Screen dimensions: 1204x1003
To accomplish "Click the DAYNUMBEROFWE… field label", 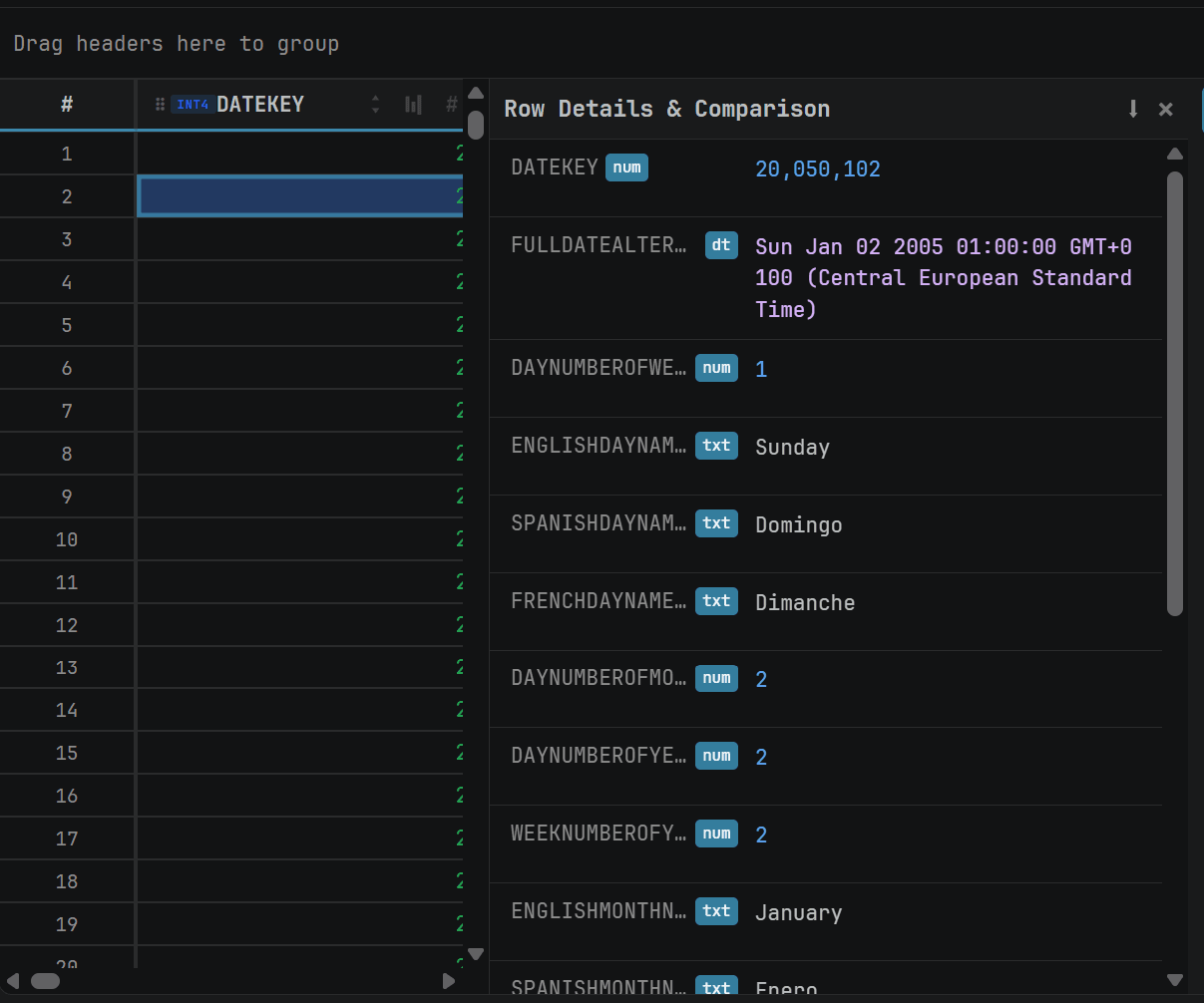I will point(599,368).
